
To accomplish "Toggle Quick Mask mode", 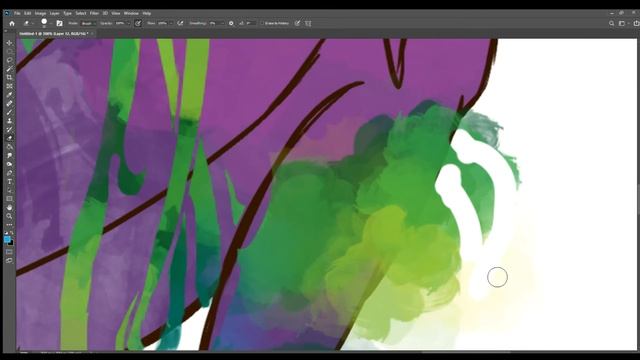I will (x=9, y=252).
